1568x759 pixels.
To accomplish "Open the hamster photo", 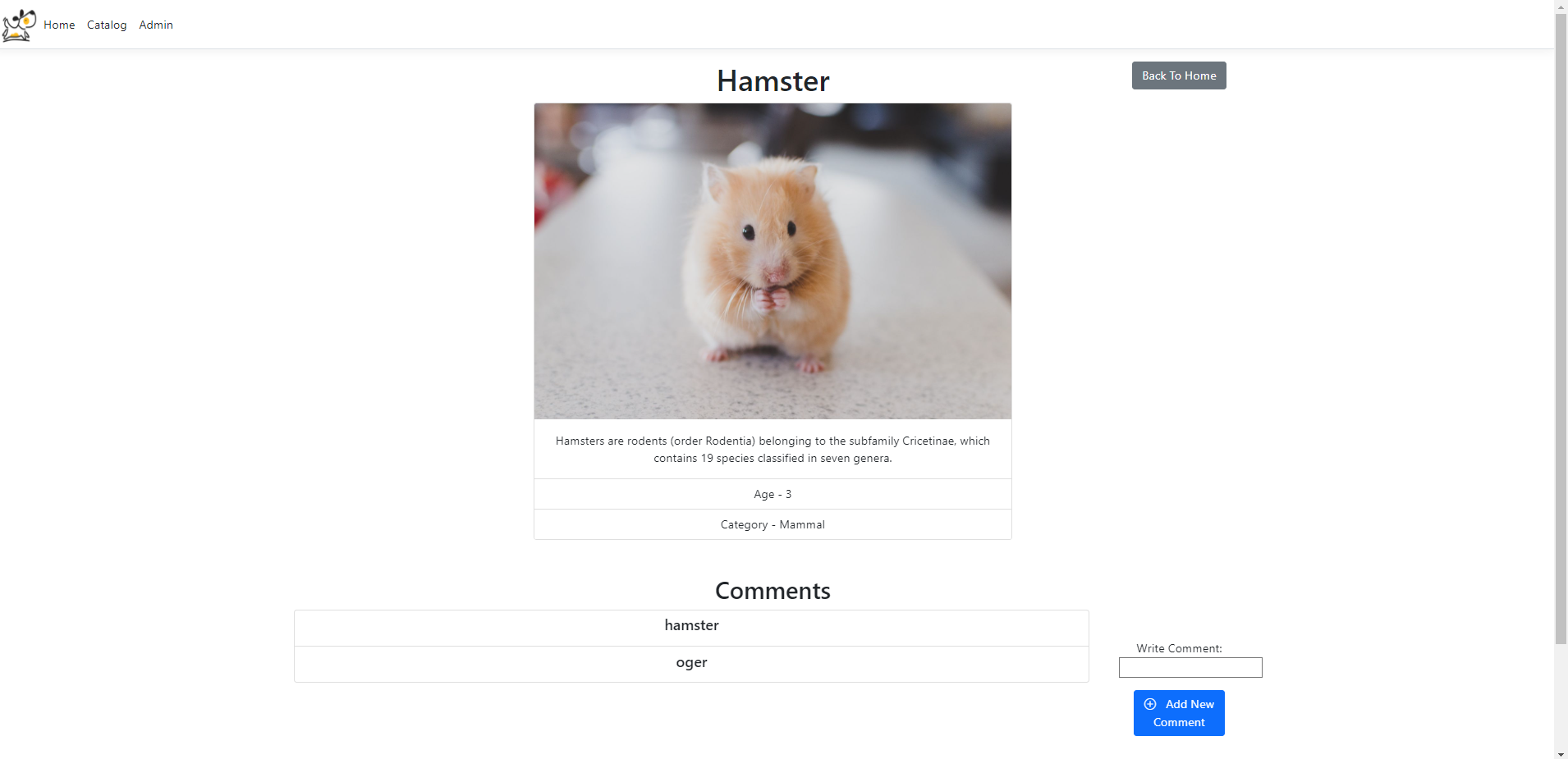I will tap(773, 260).
